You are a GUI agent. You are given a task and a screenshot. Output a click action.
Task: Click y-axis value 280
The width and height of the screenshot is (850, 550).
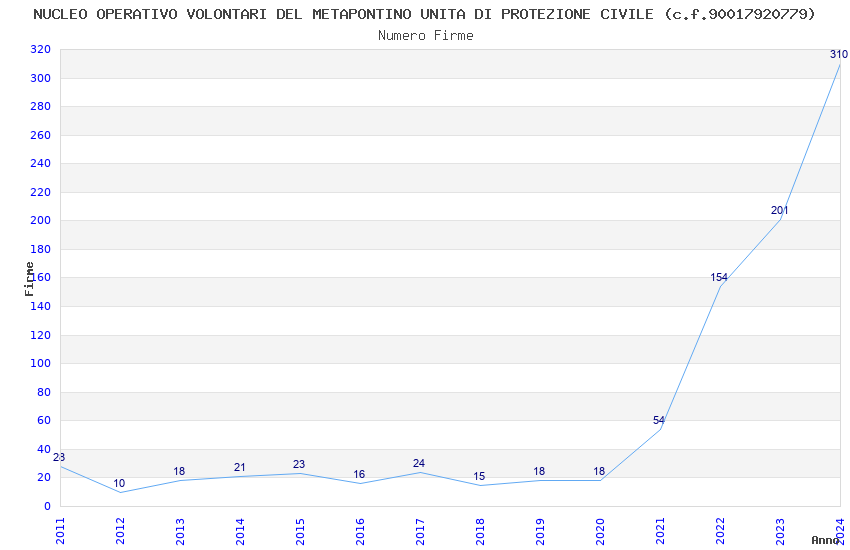coord(41,106)
